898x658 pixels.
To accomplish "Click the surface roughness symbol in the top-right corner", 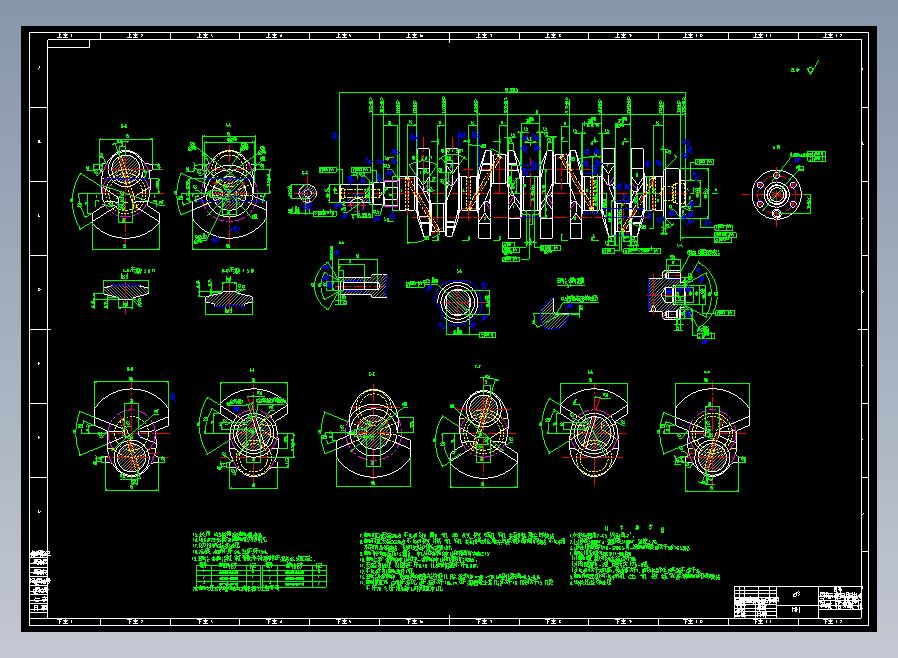I will [x=806, y=68].
